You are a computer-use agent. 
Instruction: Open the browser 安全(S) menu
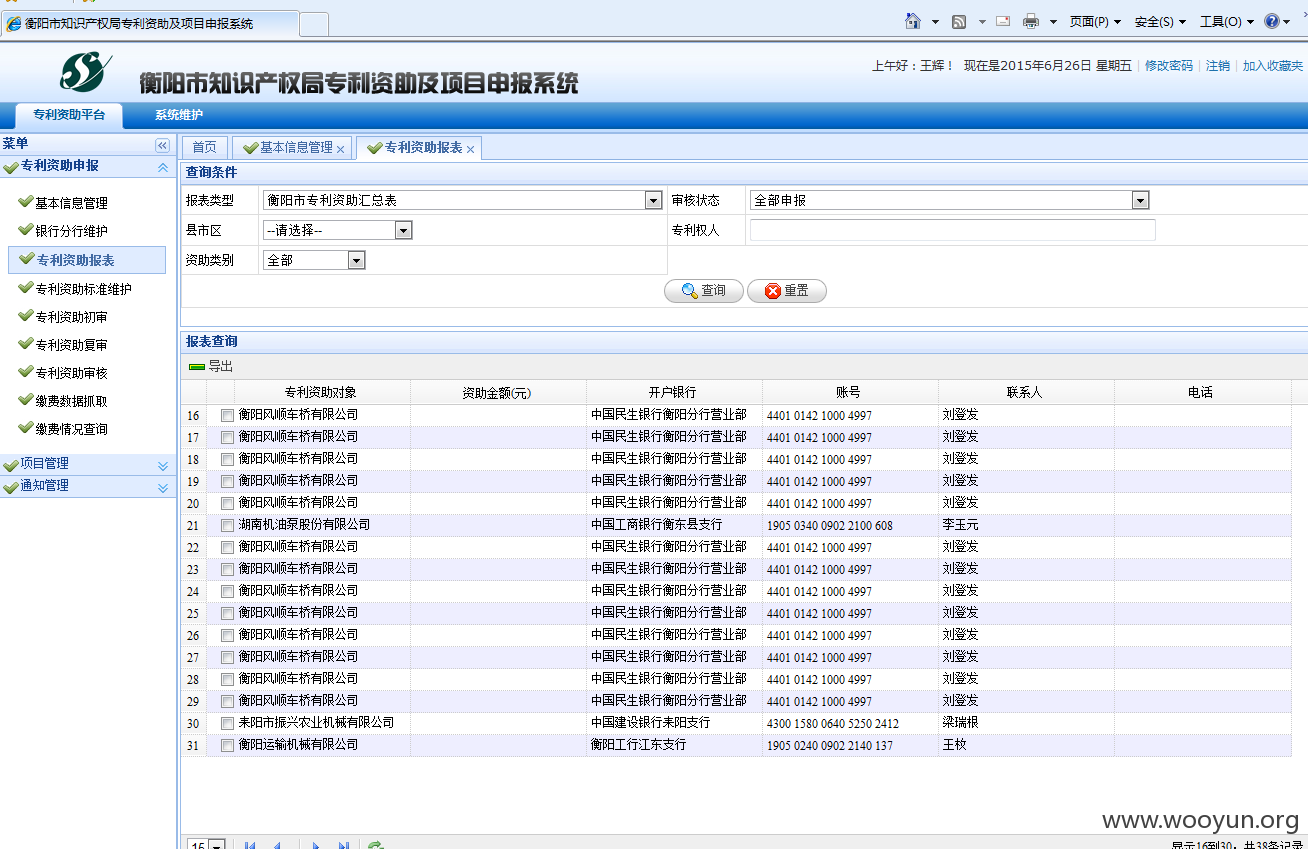(x=1160, y=21)
